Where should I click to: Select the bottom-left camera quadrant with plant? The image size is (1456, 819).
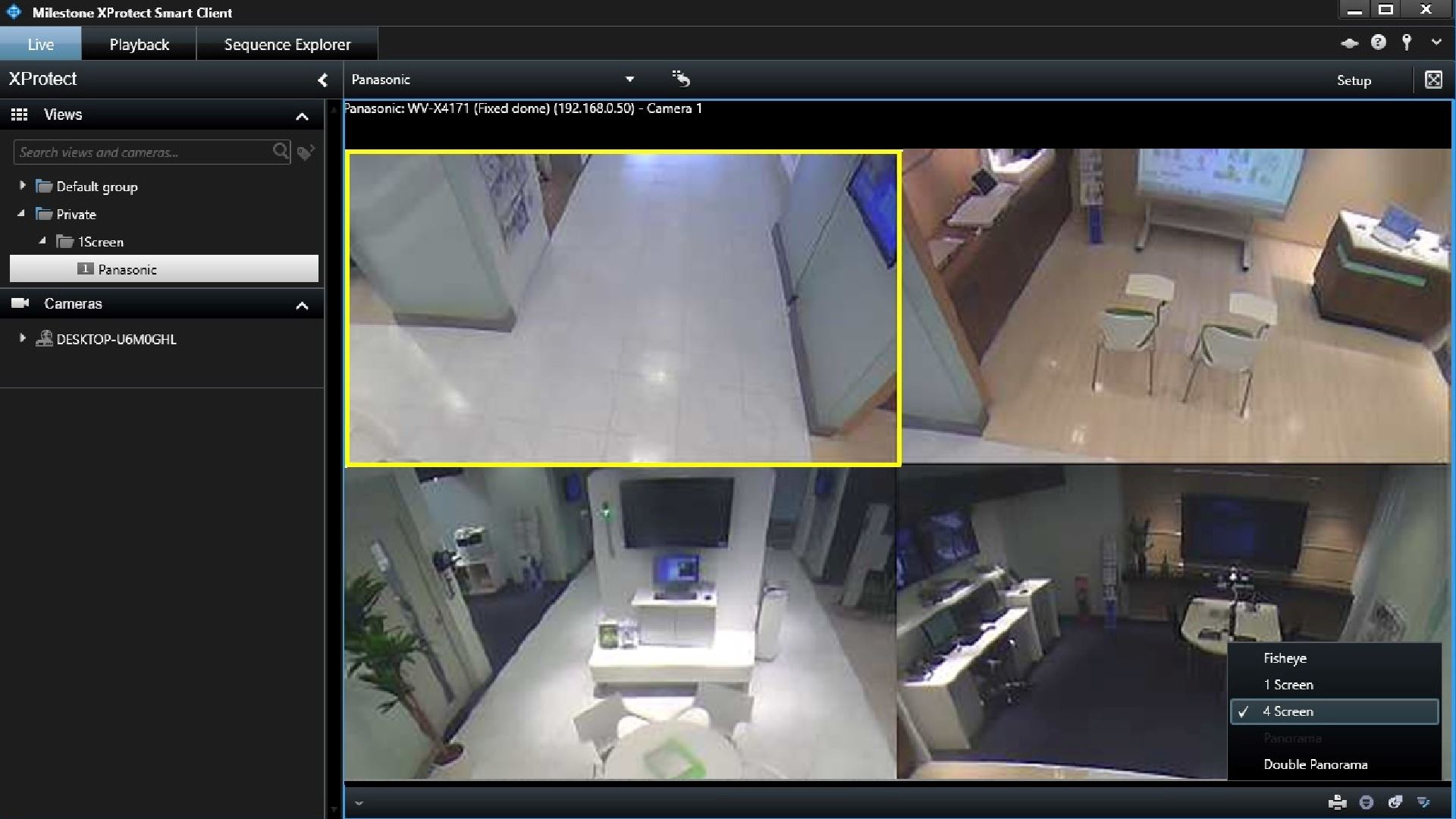620,623
